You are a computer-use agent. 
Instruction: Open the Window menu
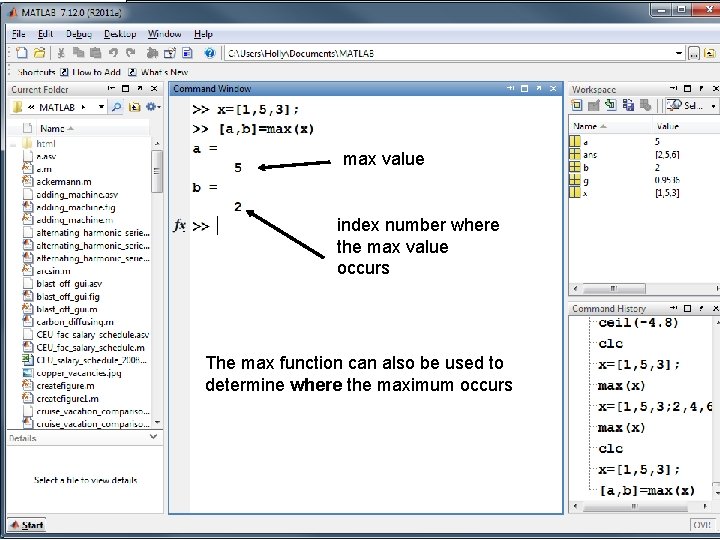164,34
